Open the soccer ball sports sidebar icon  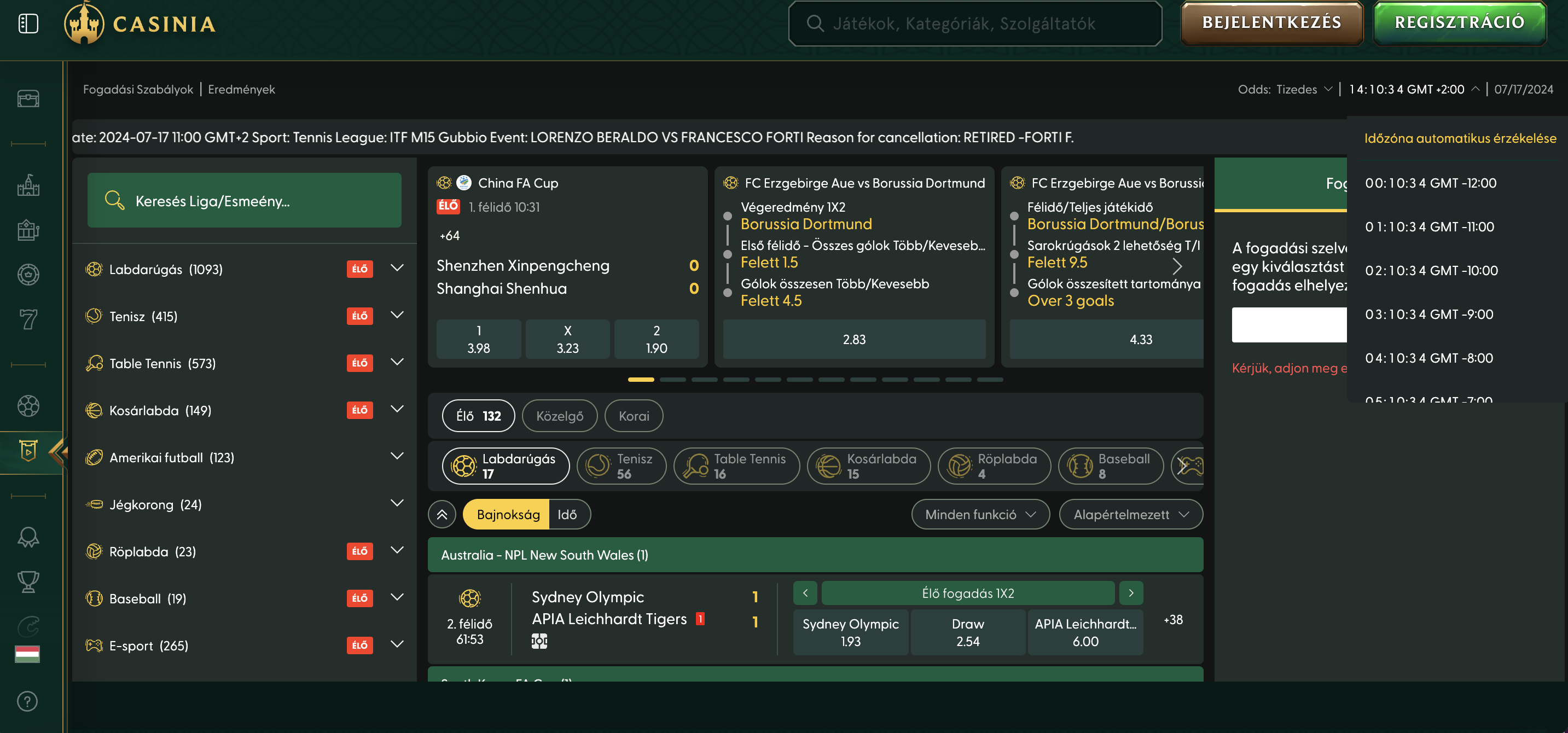tap(28, 405)
